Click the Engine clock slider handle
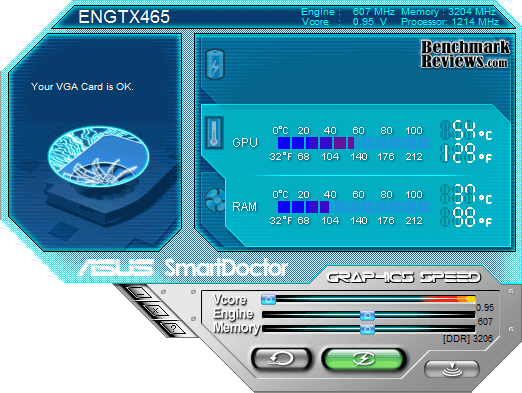Image resolution: width=522 pixels, height=393 pixels. pyautogui.click(x=368, y=315)
